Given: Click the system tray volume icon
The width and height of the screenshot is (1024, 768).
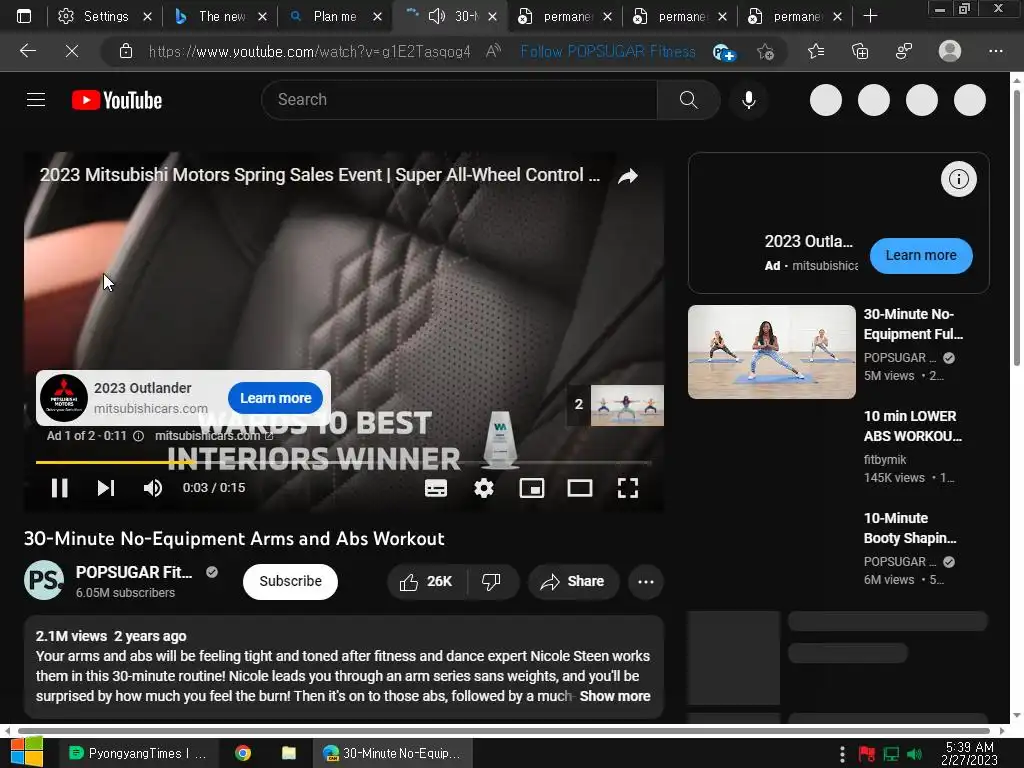Looking at the screenshot, I should click(915, 754).
